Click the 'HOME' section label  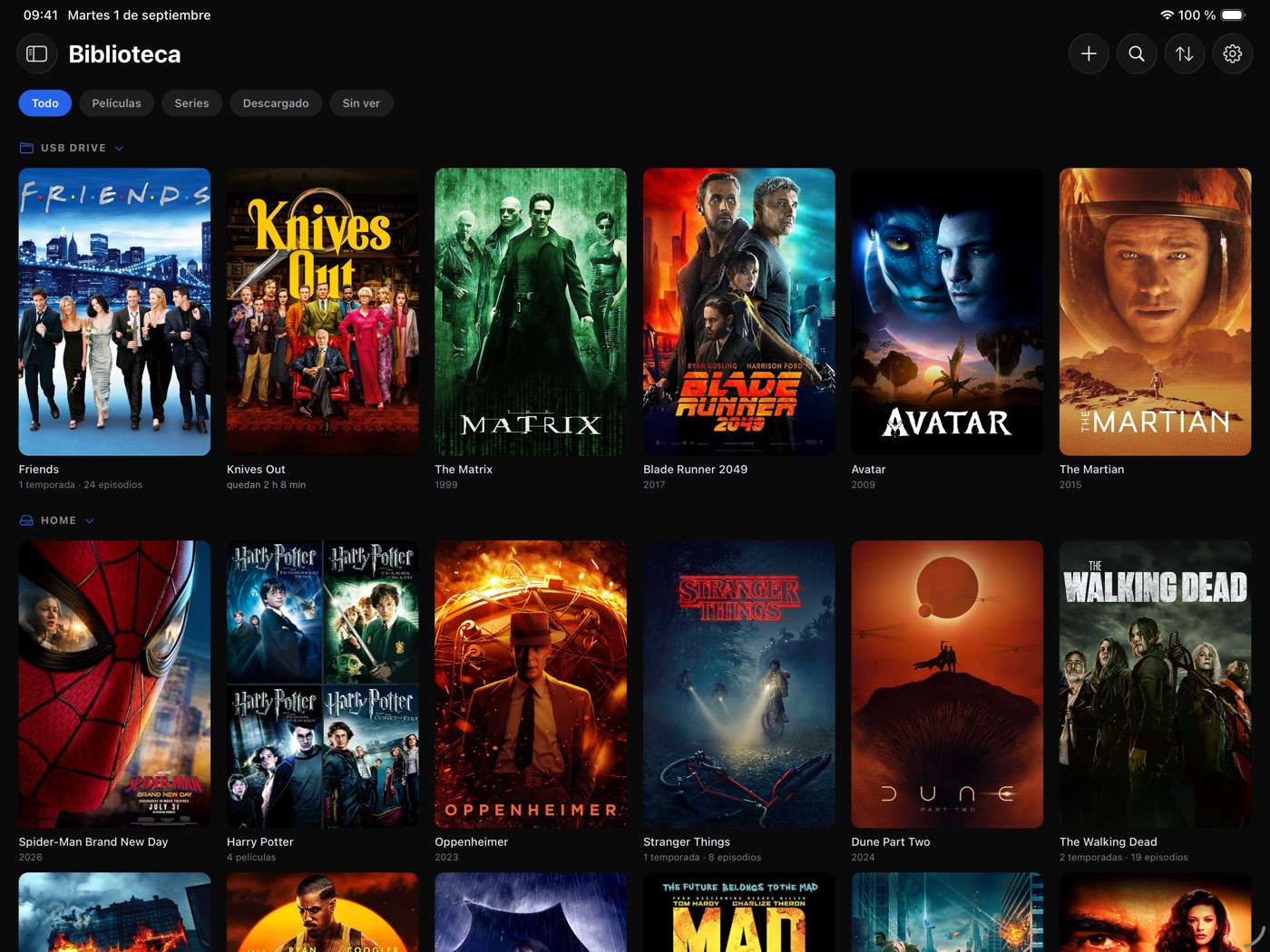[59, 520]
